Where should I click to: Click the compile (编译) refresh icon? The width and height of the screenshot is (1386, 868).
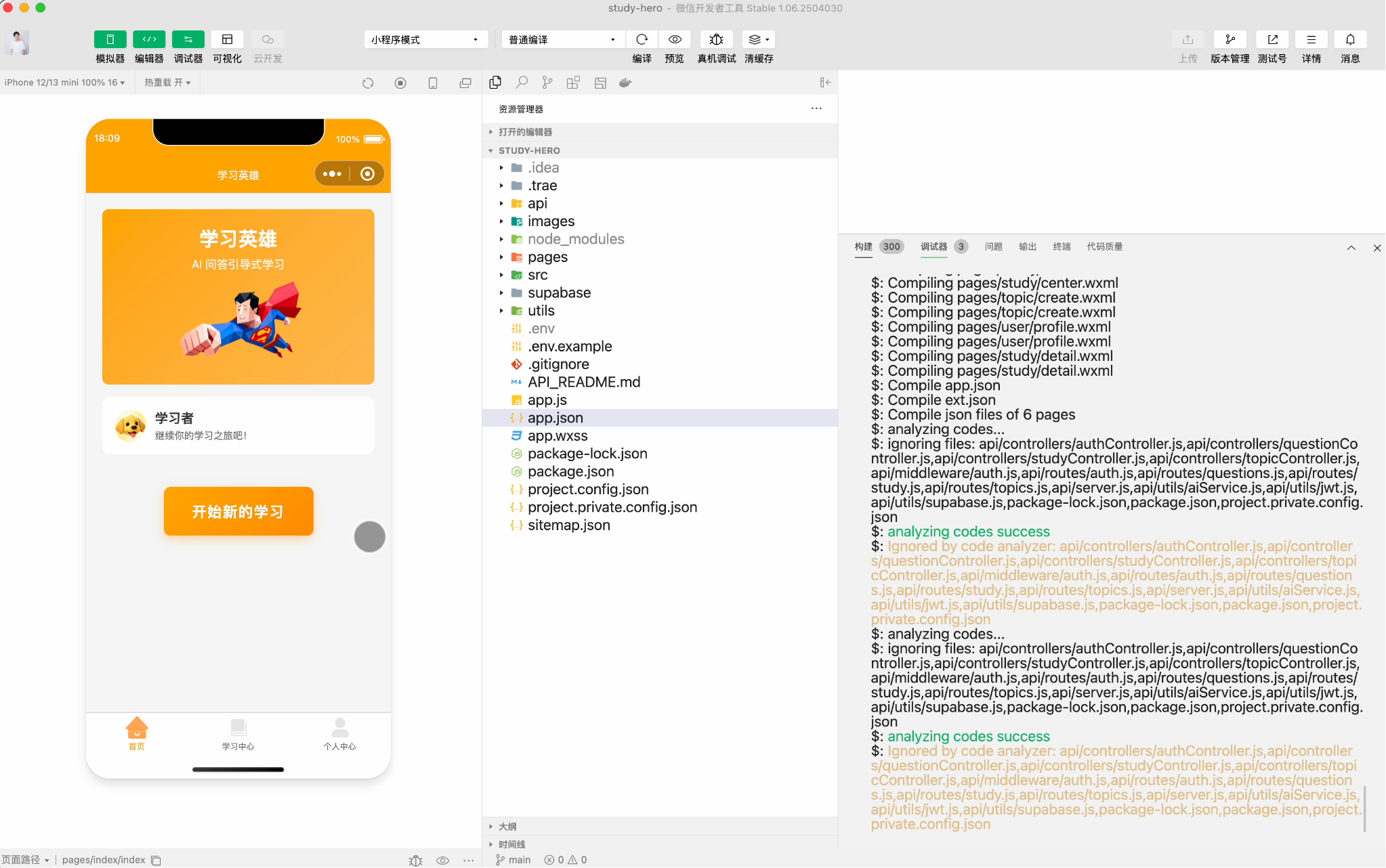642,39
